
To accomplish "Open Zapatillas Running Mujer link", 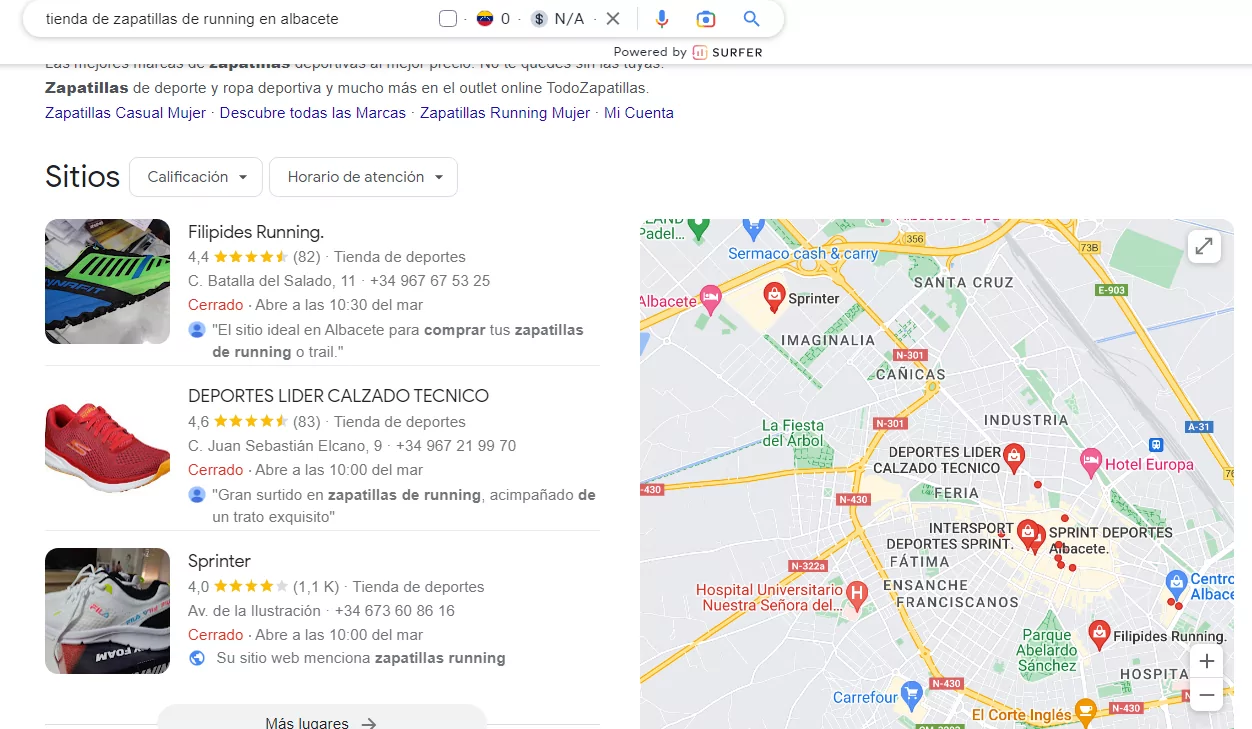I will point(505,113).
